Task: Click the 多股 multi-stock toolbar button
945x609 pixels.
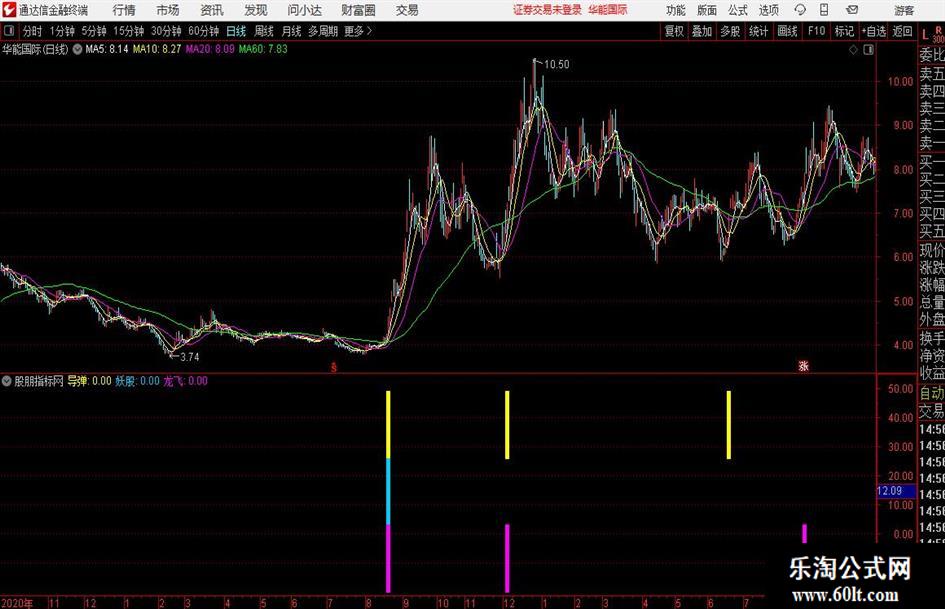Action: (730, 31)
